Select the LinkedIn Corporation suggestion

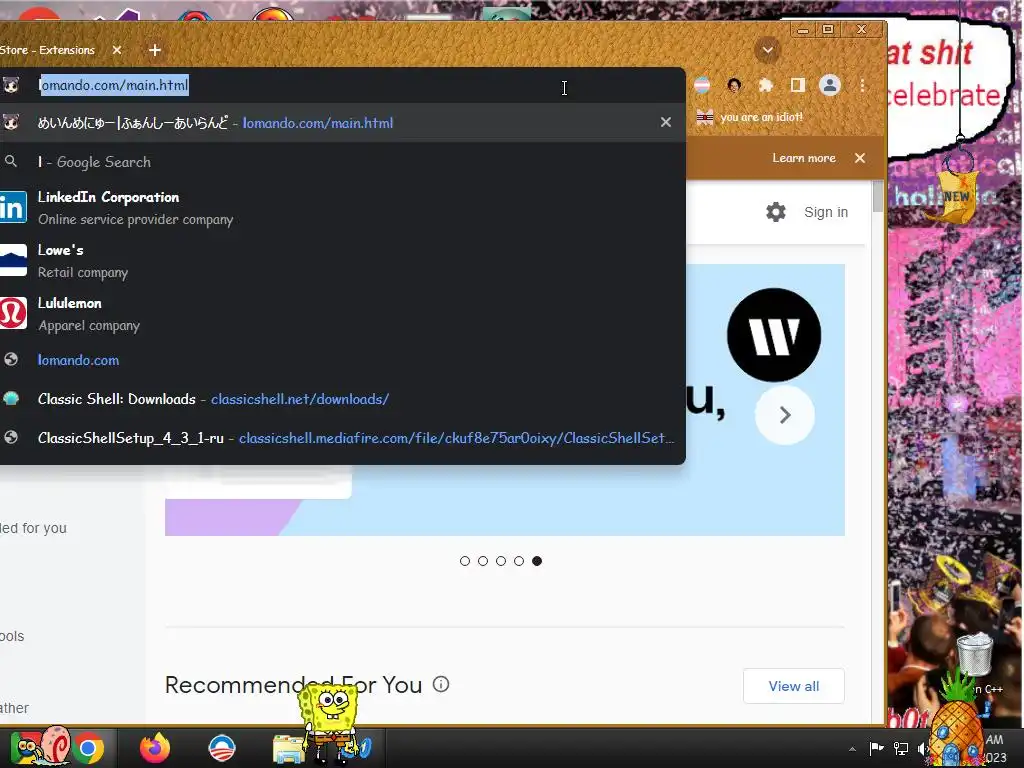(x=343, y=208)
